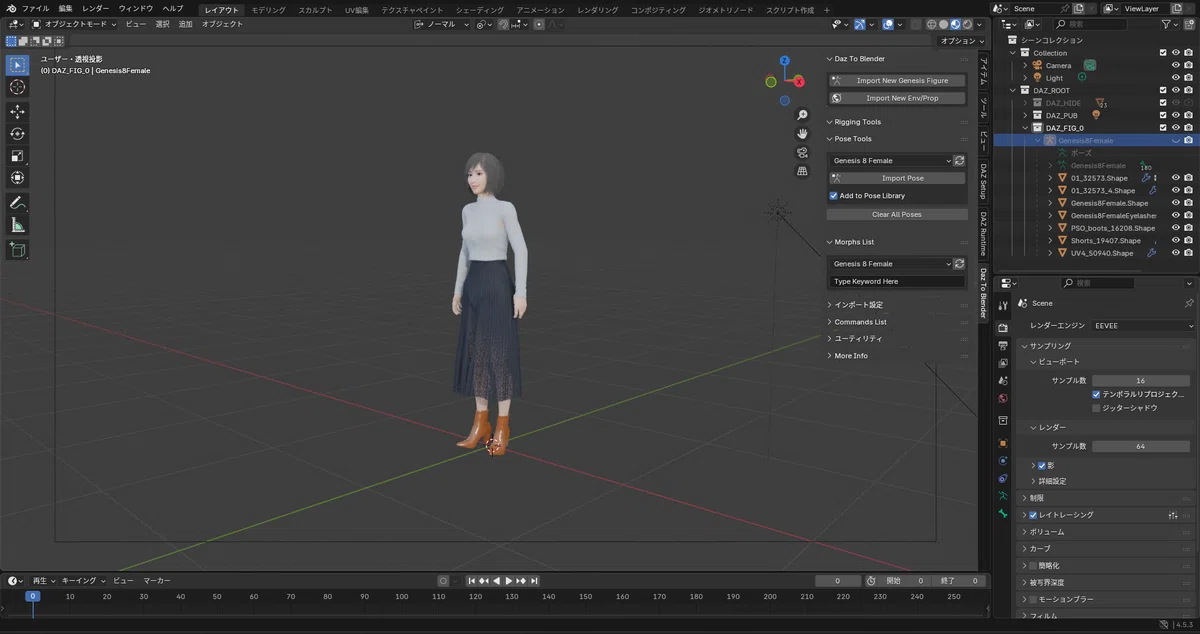Screen dimensions: 1200x634
Task: Select the Add Cube tool
Action: point(17,250)
